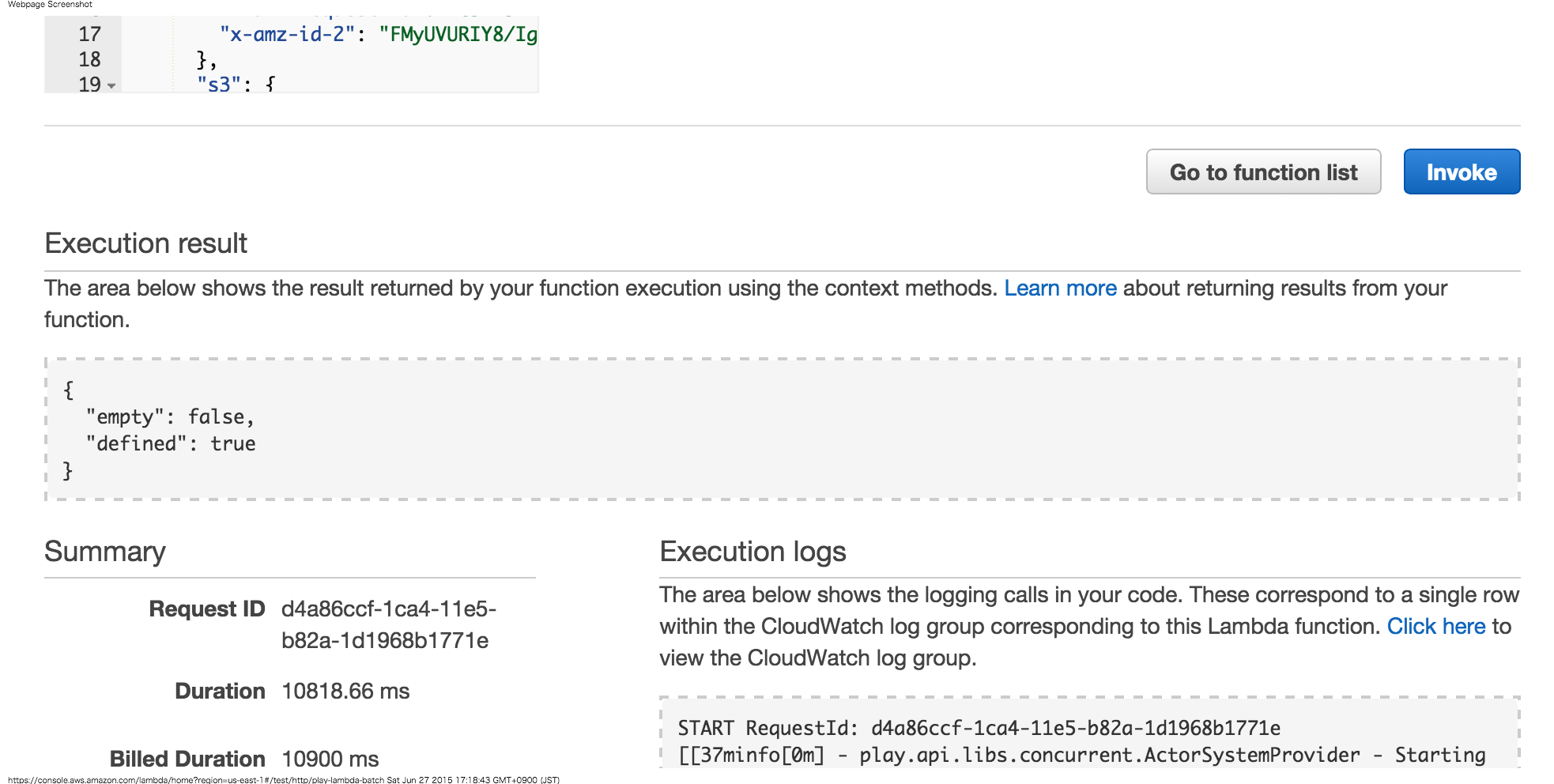Click the Execution logs heading
The width and height of the screenshot is (1554, 784).
tap(752, 552)
